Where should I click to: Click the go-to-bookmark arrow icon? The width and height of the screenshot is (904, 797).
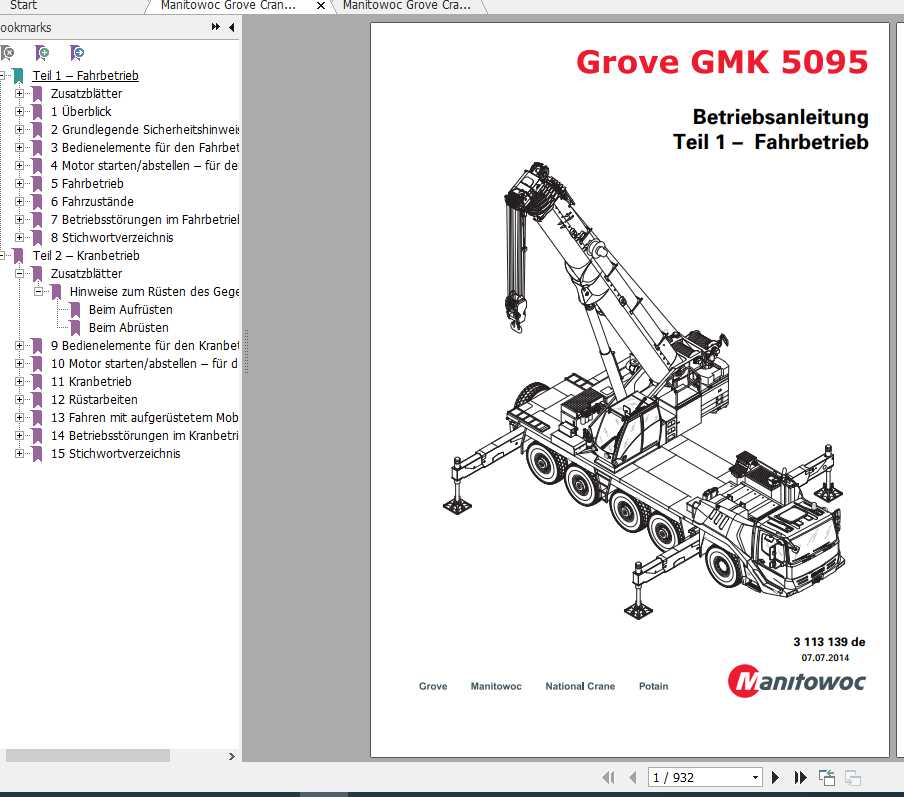click(77, 53)
